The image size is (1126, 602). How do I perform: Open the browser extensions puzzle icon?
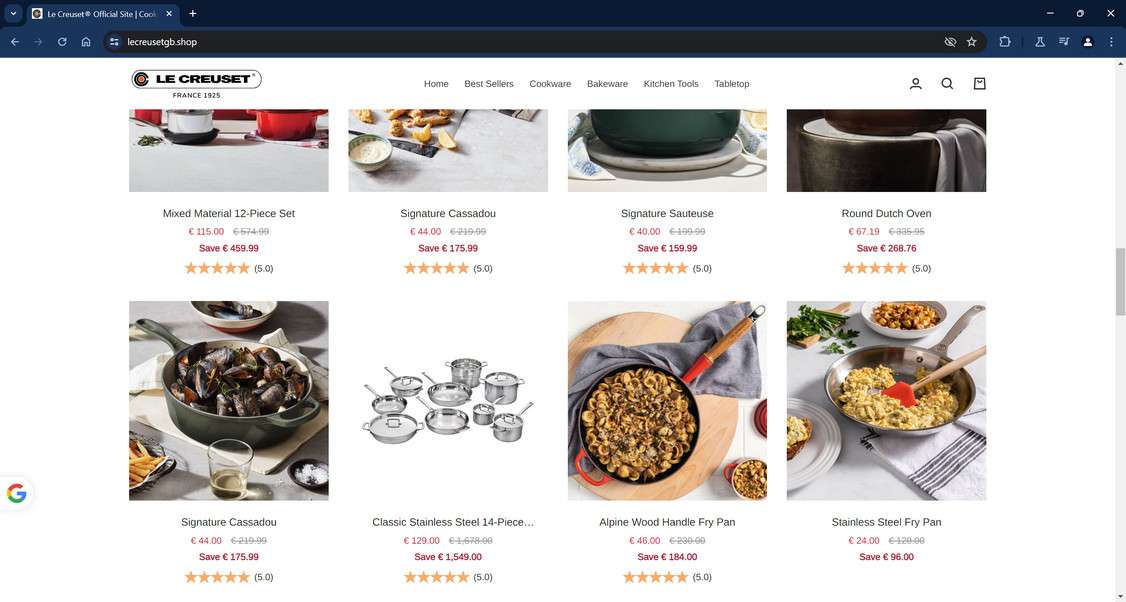pos(1005,42)
